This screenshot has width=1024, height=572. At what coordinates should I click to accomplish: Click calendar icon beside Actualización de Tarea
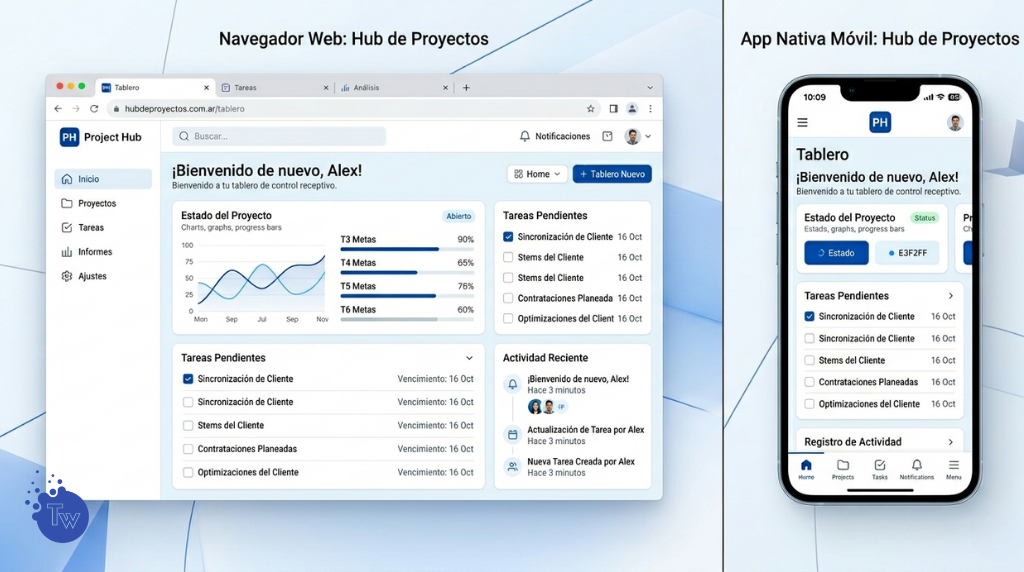coord(513,434)
